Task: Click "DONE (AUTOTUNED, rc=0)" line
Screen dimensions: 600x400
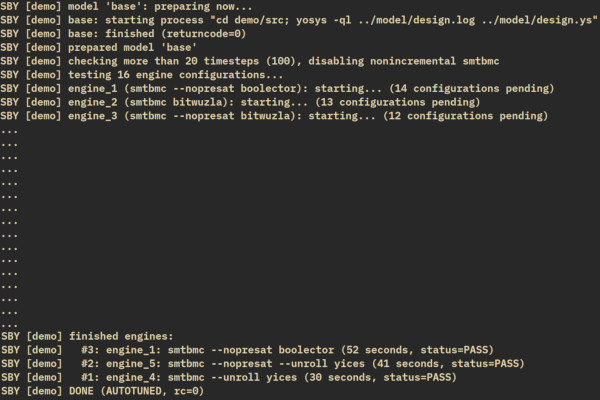Action: (102, 391)
